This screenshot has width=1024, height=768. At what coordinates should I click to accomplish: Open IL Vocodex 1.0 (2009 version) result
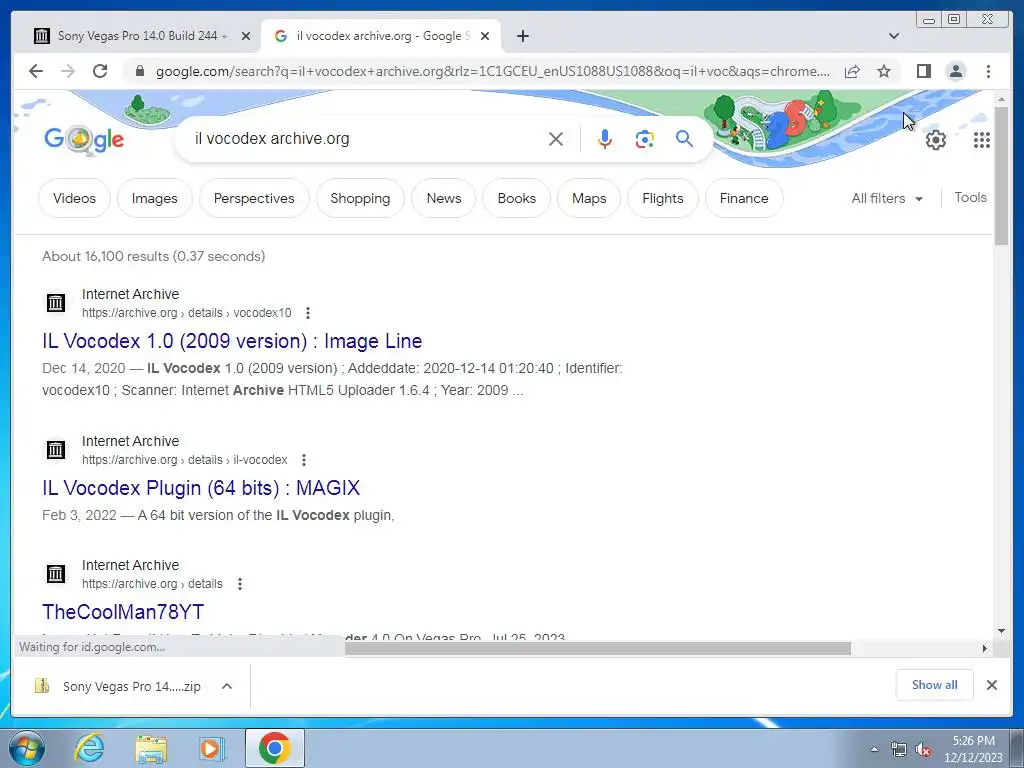[232, 341]
